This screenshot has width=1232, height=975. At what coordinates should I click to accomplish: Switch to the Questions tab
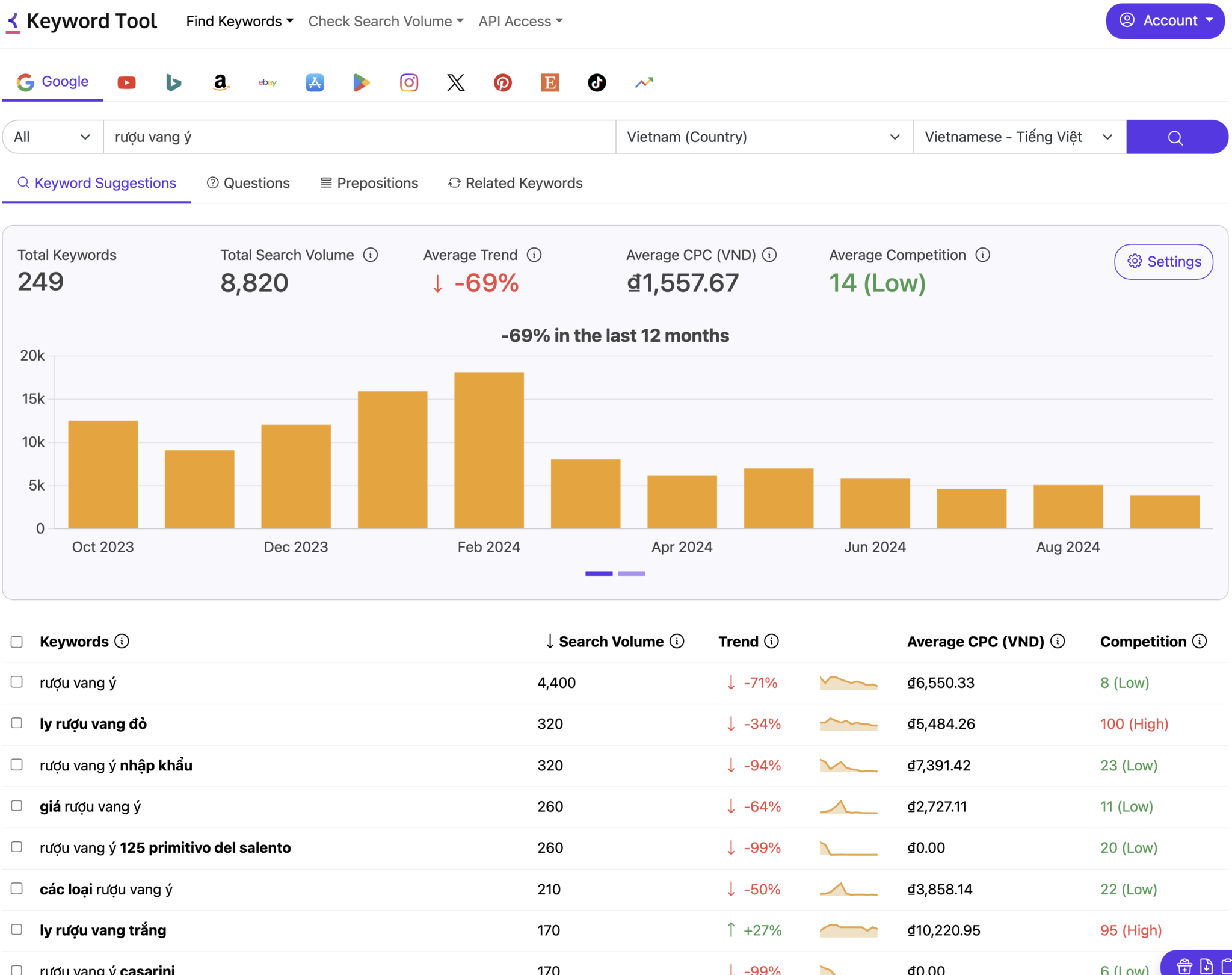(248, 184)
